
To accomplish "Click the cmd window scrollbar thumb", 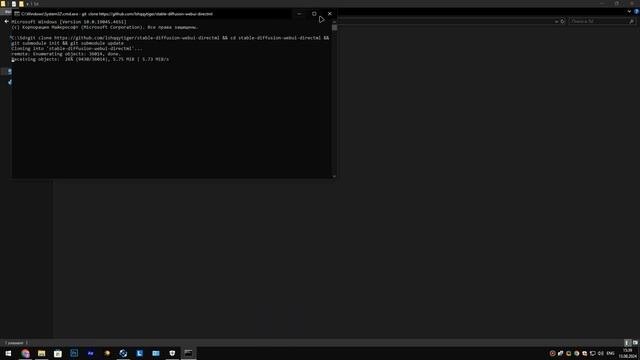I will pyautogui.click(x=334, y=28).
